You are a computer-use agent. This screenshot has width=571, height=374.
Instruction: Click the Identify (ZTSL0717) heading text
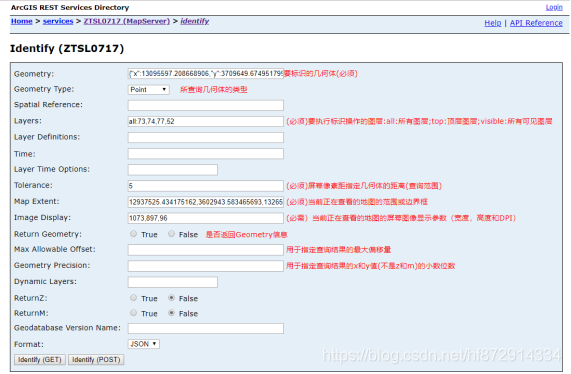click(67, 48)
